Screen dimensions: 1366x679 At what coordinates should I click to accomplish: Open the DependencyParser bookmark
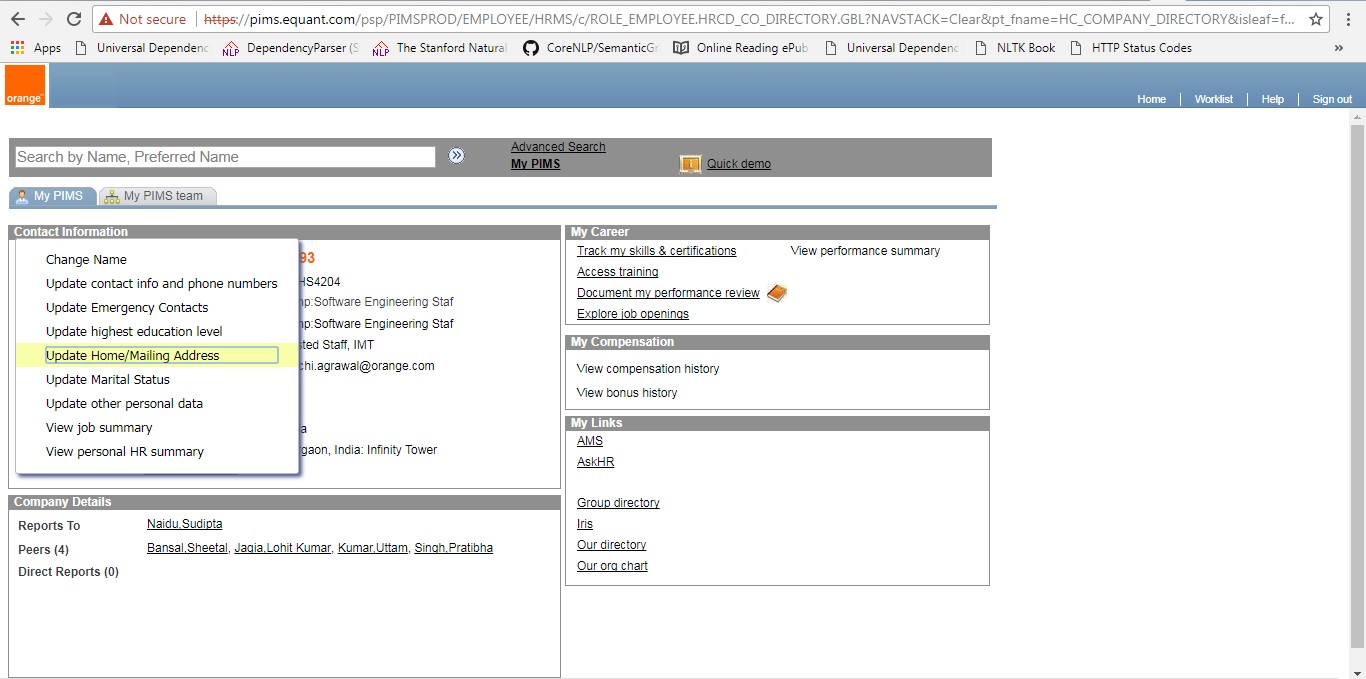(x=290, y=47)
